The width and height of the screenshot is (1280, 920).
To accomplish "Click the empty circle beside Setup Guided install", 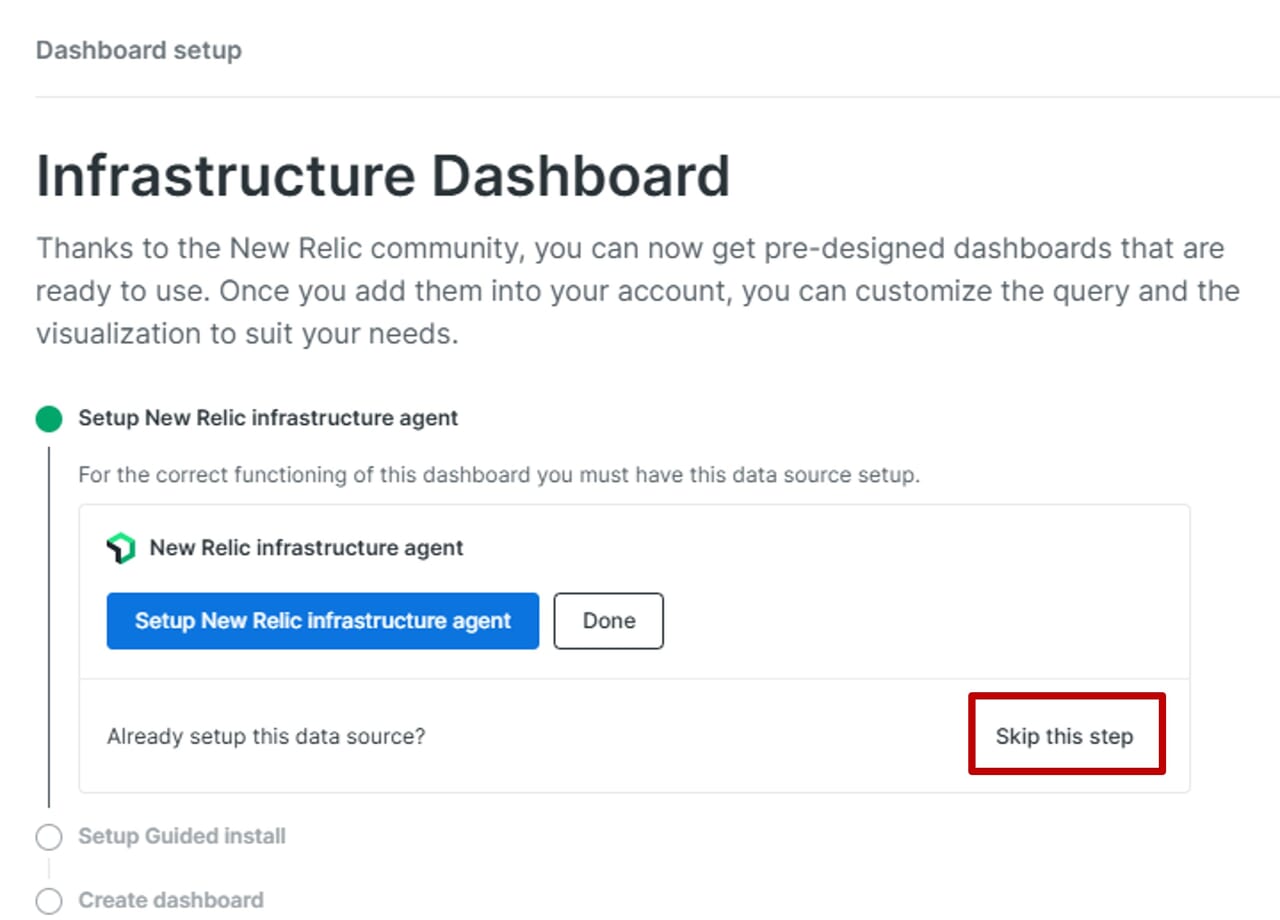I will 49,837.
